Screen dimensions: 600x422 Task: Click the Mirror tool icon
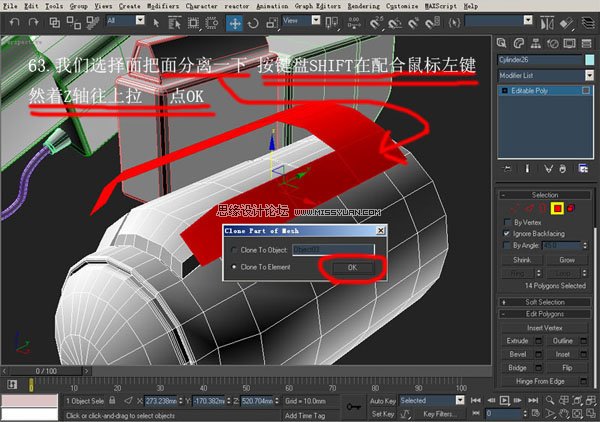(x=547, y=24)
